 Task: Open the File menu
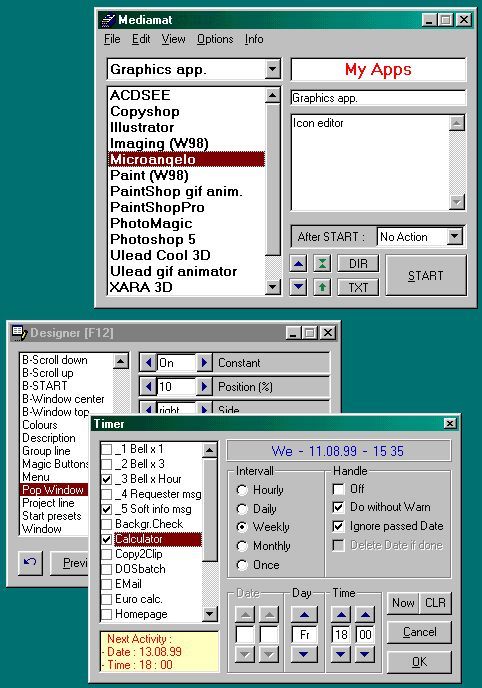coord(112,39)
